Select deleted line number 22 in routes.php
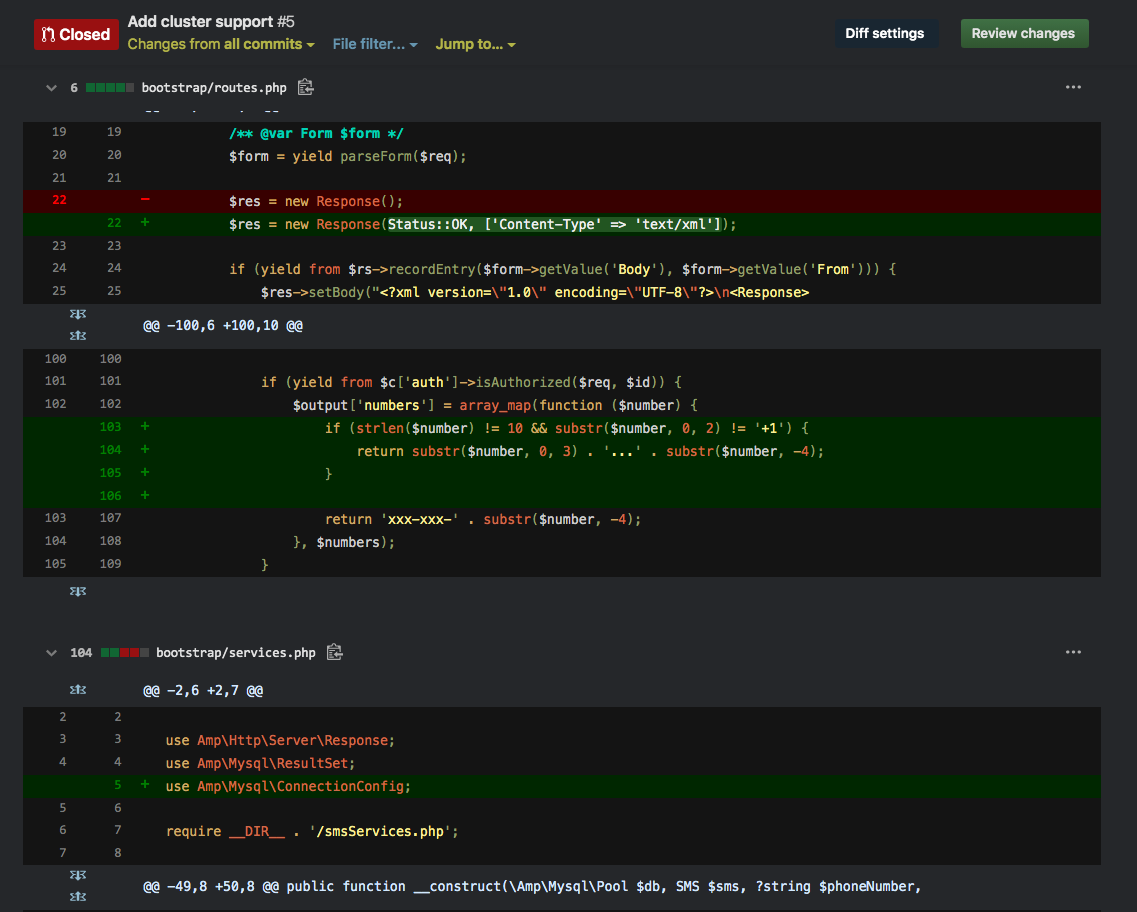 (x=59, y=200)
